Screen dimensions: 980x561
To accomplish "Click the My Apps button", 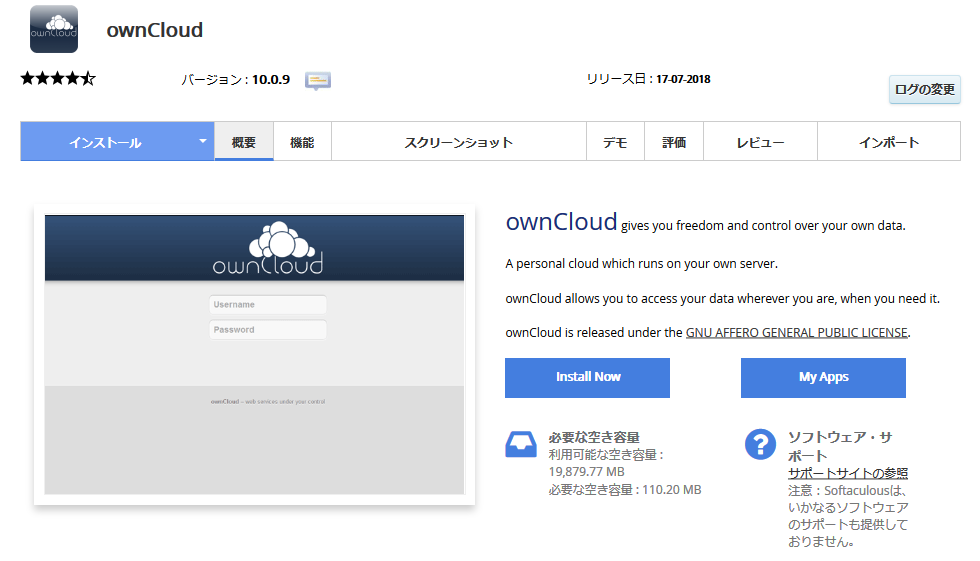I will coord(823,377).
